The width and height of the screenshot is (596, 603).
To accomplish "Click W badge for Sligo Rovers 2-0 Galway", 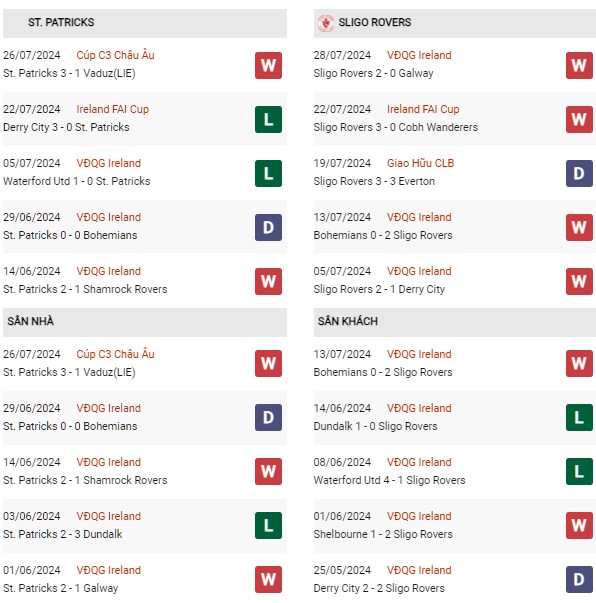I will (579, 65).
